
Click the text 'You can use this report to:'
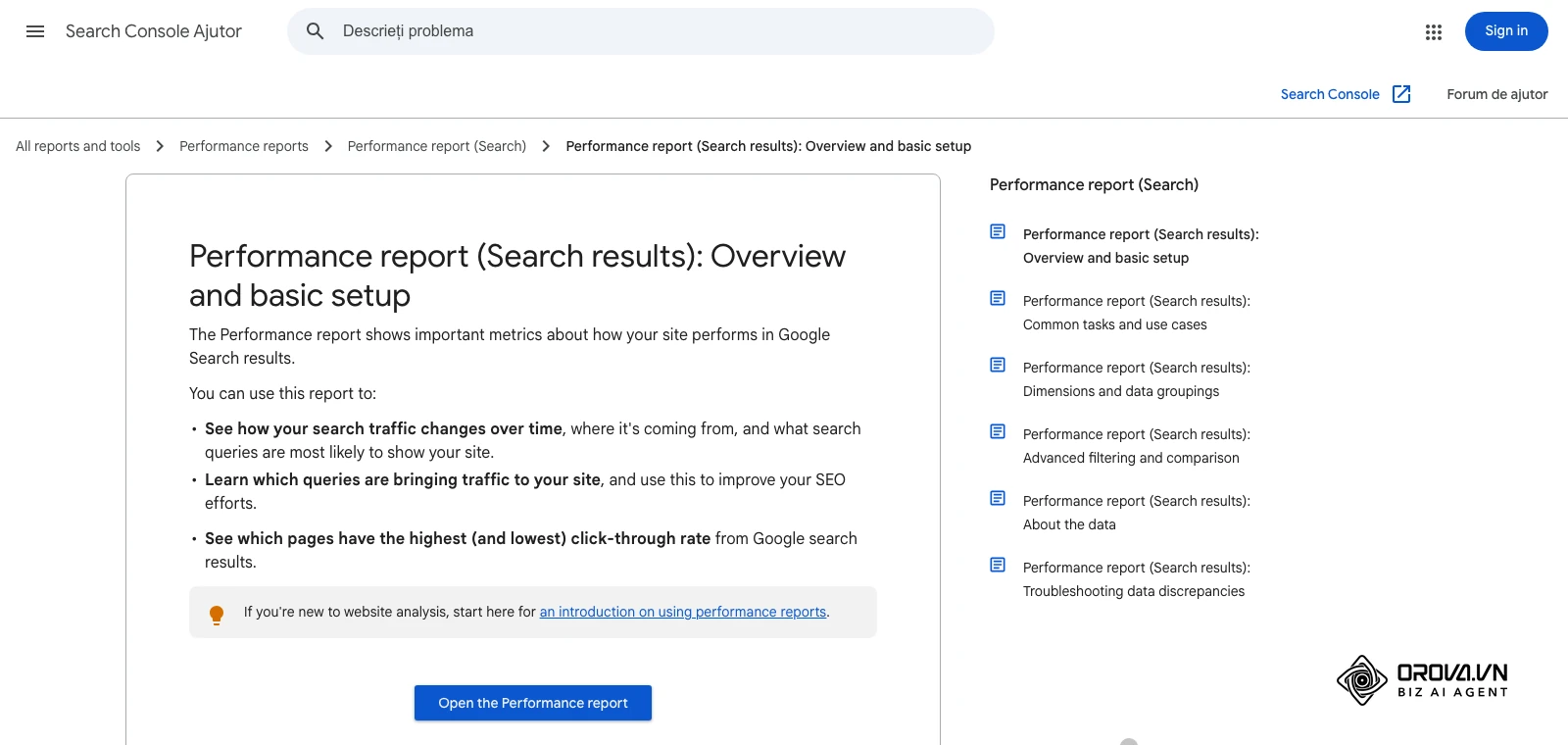tap(282, 393)
